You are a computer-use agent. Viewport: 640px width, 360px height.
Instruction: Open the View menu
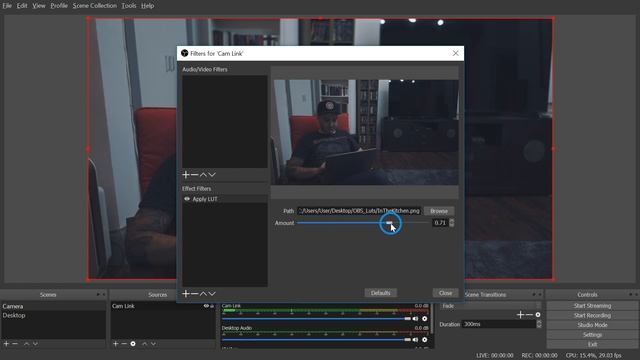point(39,6)
